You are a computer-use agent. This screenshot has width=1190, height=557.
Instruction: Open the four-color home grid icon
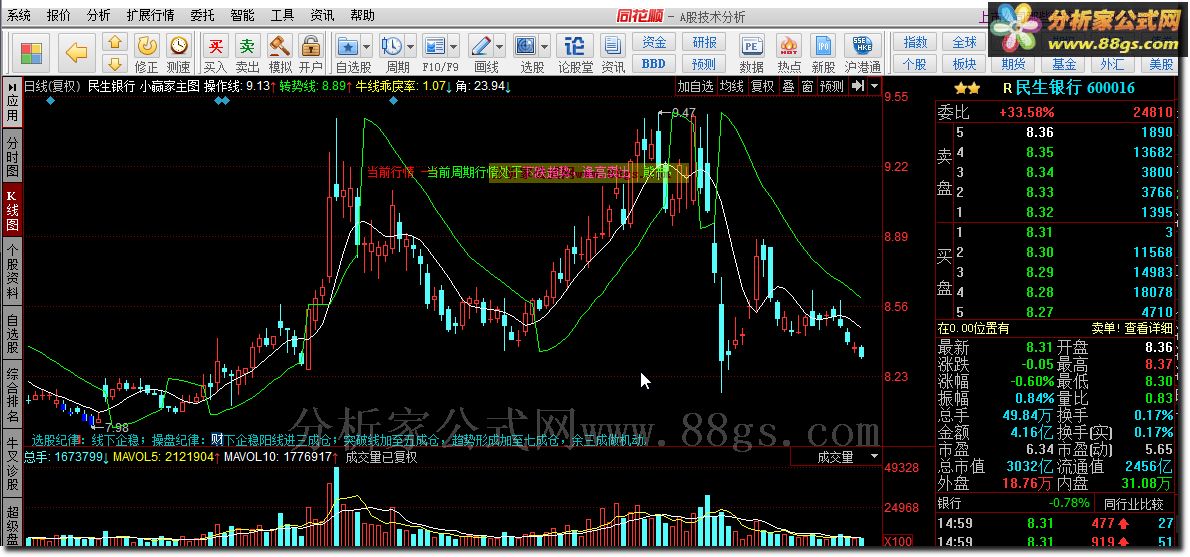point(32,53)
